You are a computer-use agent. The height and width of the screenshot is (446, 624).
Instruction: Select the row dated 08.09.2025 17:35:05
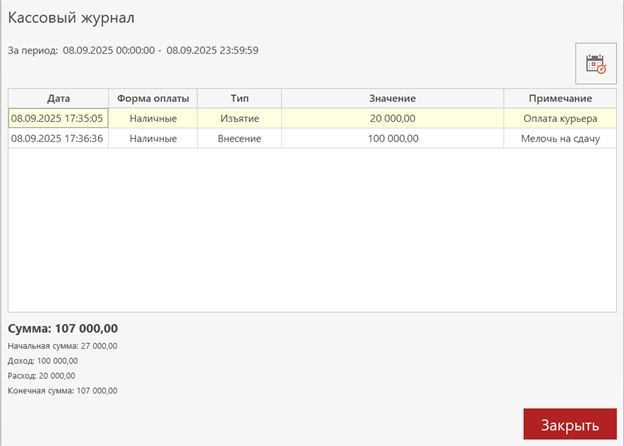(57, 118)
